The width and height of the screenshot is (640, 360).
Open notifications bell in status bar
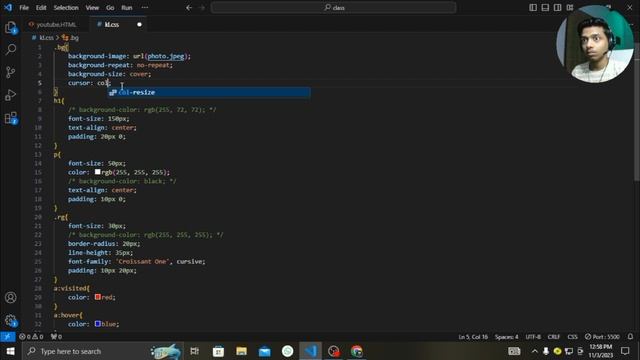[x=630, y=337]
